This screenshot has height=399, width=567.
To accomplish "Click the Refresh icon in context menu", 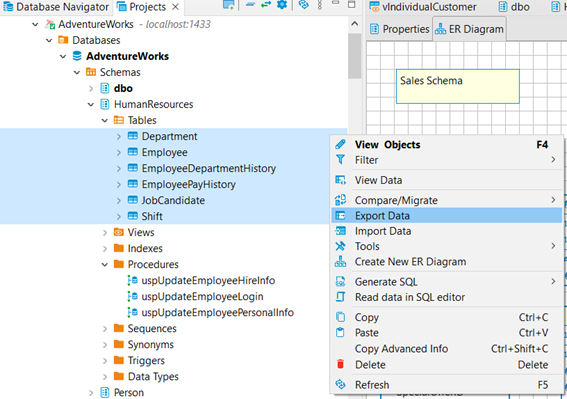I will pos(340,384).
